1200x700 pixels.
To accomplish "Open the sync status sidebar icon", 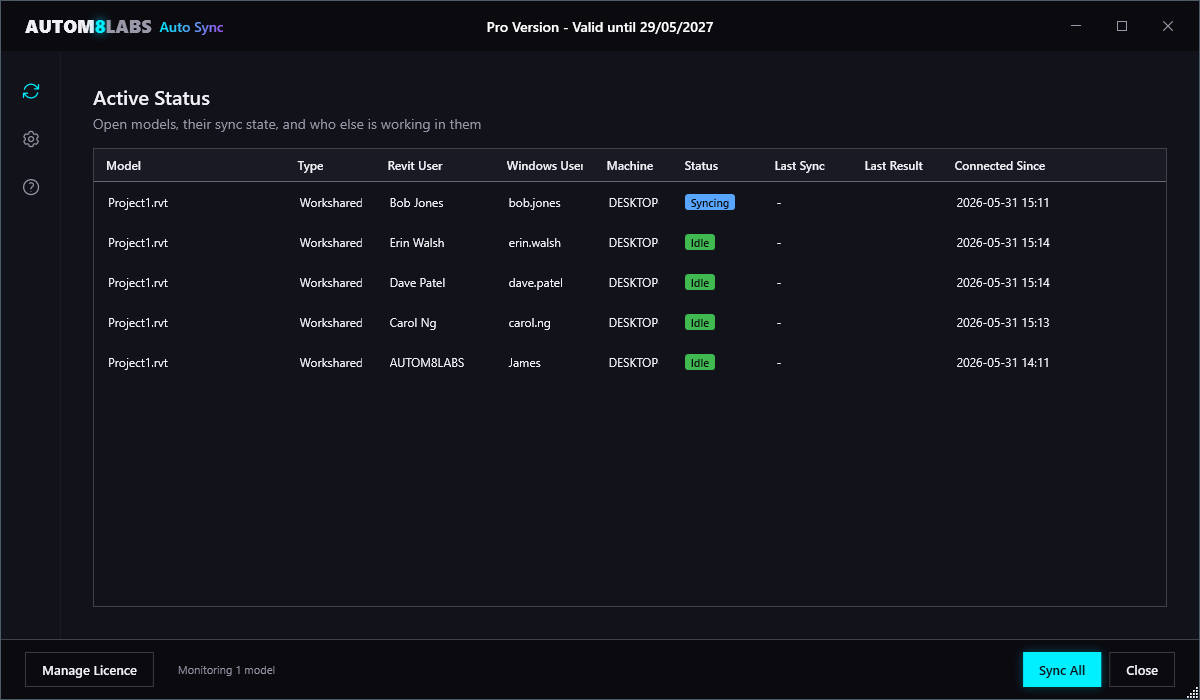I will (31, 91).
